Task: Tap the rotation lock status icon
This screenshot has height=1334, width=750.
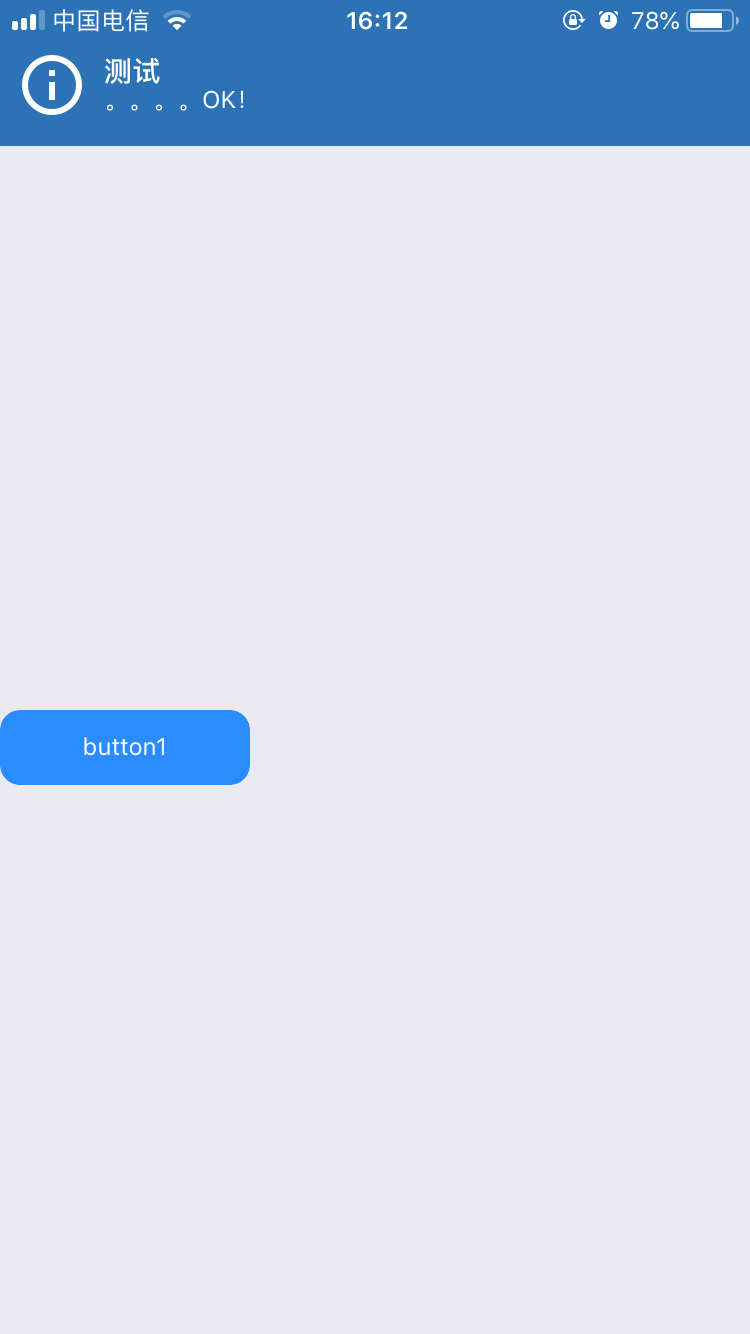Action: click(573, 20)
